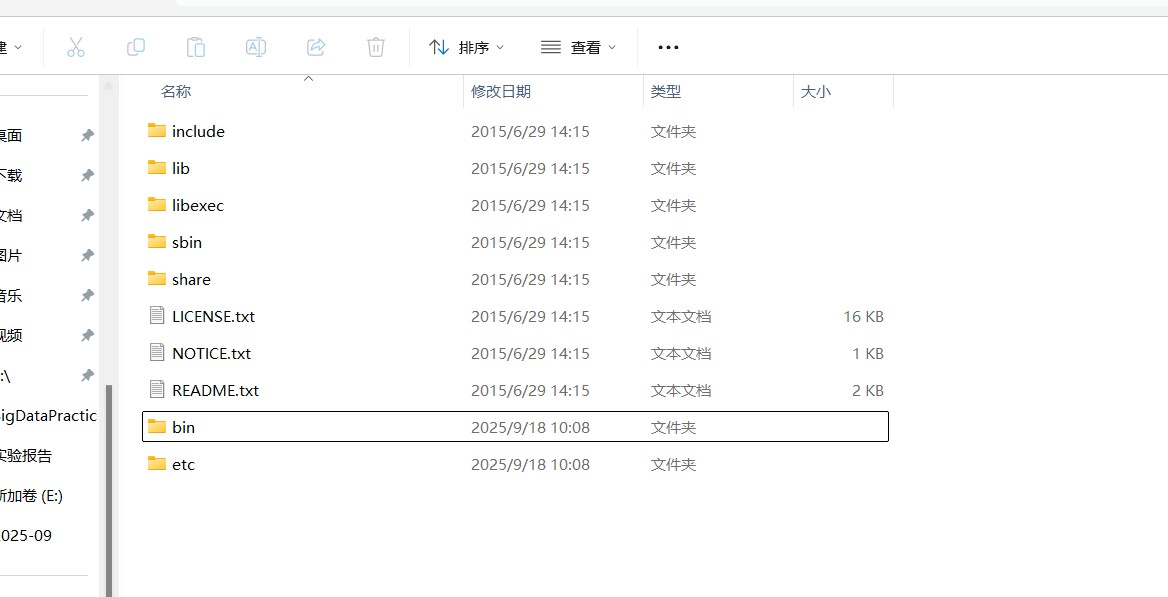Select the Rename icon in the toolbar
This screenshot has width=1168, height=597.
[256, 46]
